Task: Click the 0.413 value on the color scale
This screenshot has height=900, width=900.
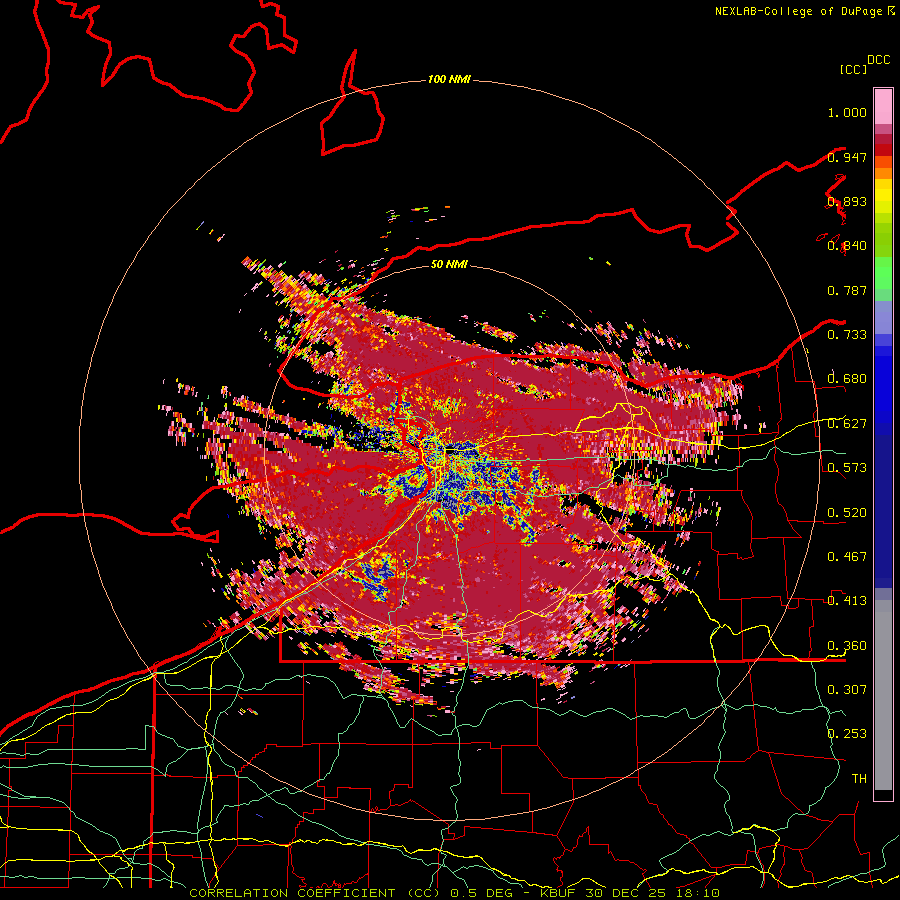Action: [x=847, y=601]
